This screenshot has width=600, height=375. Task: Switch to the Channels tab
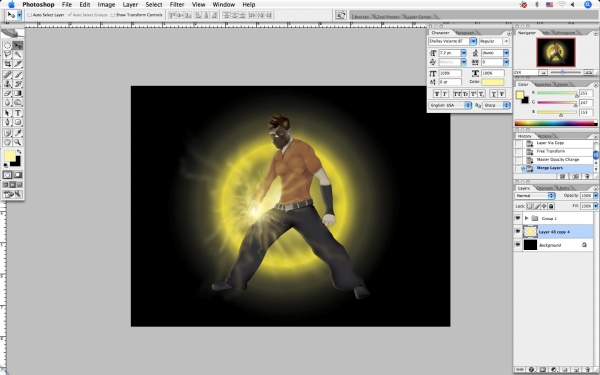(545, 188)
